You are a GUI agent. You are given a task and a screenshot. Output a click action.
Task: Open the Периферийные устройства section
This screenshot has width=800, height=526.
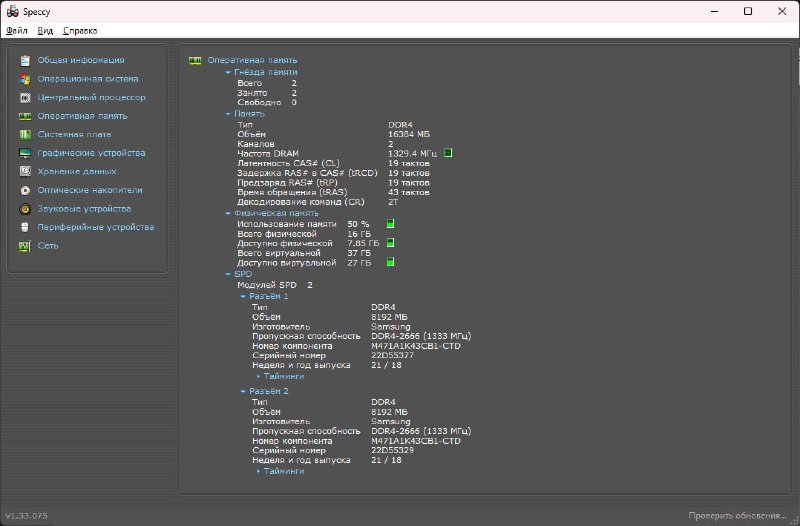tap(95, 227)
